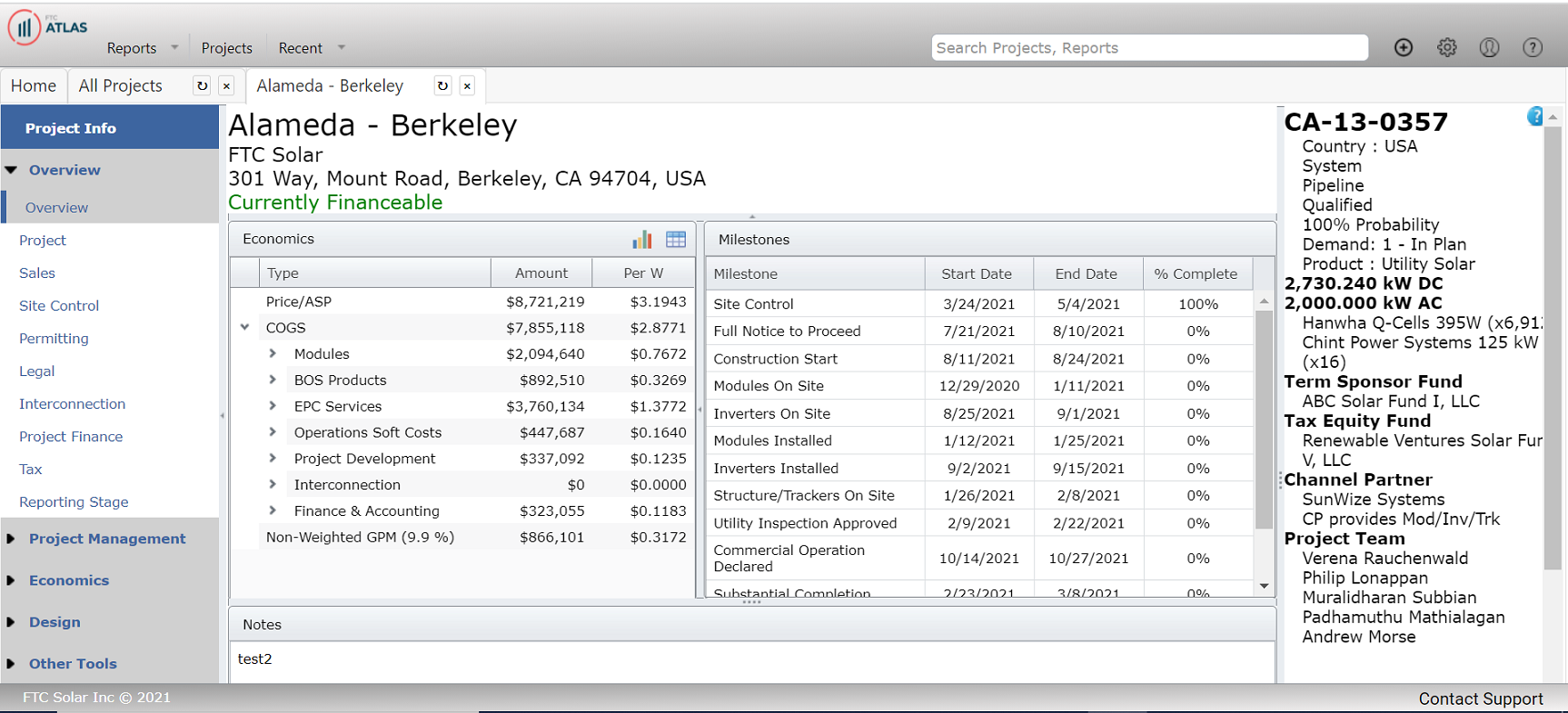Screen dimensions: 1568x713
Task: Sort by the End Date column header
Action: (x=1088, y=273)
